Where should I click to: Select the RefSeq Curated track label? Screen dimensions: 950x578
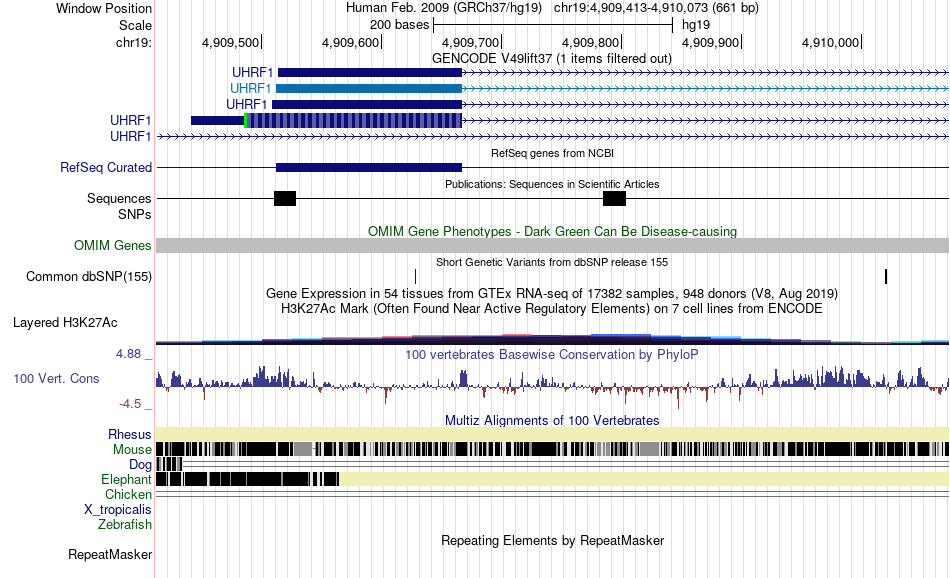click(106, 167)
